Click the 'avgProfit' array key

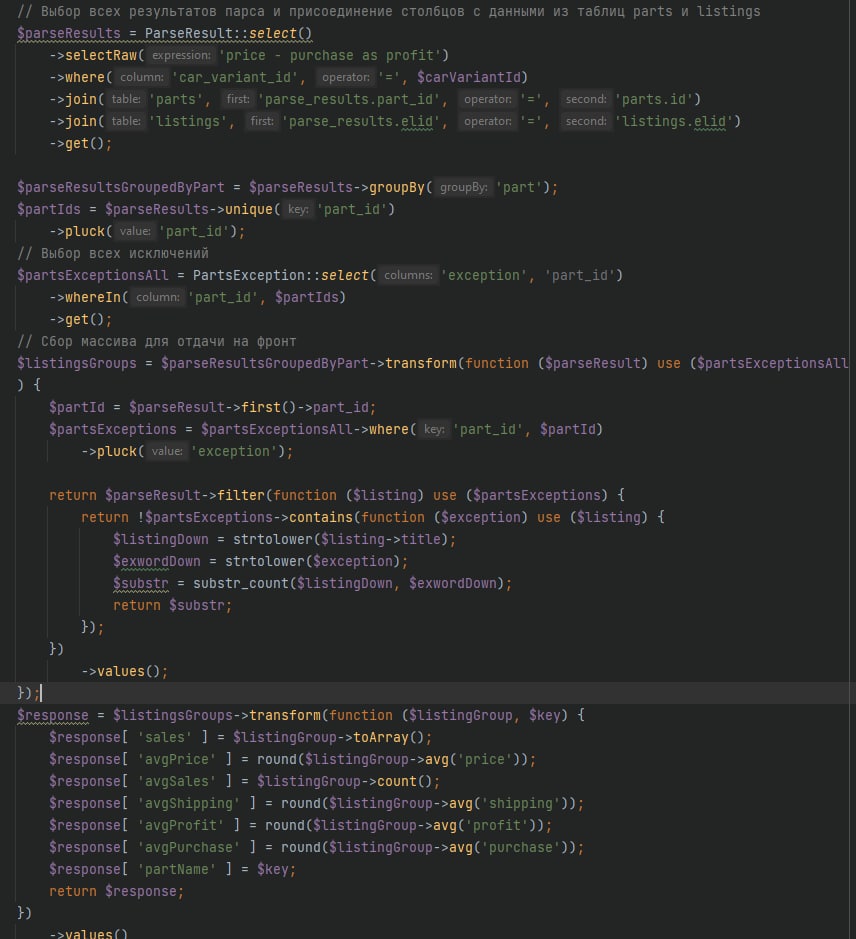pyautogui.click(x=180, y=826)
